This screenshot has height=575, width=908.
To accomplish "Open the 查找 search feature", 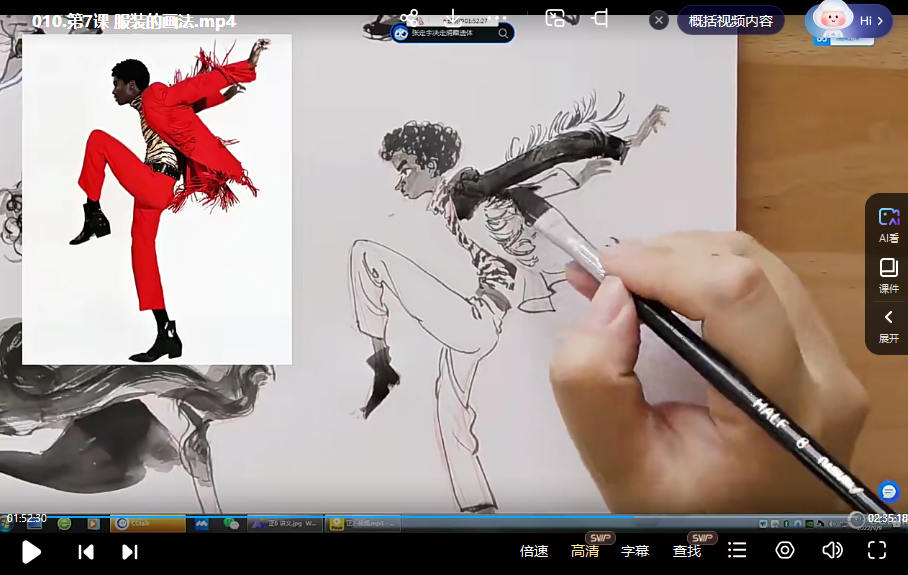I will coord(687,551).
